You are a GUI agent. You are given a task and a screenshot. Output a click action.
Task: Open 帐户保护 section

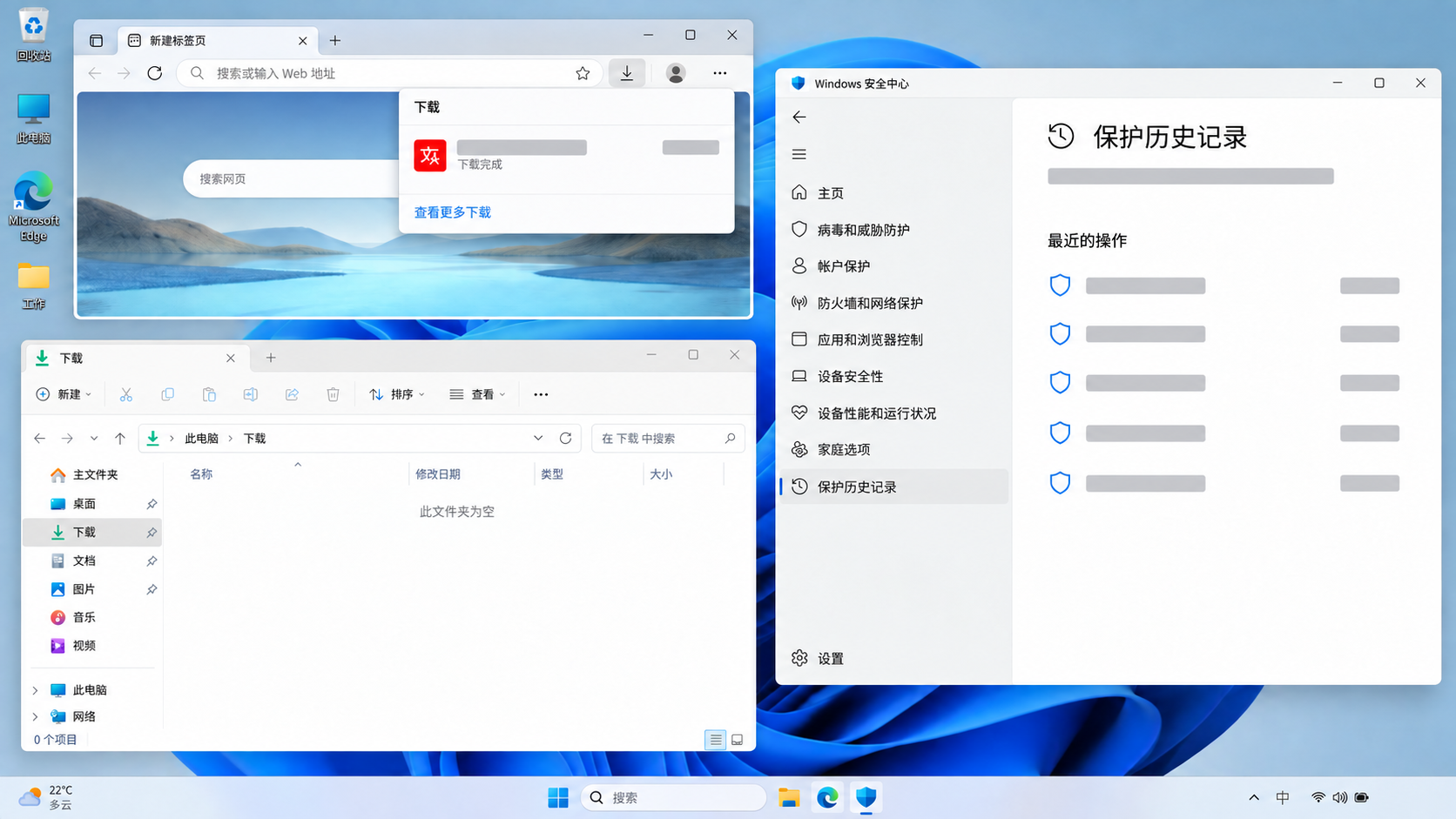[x=894, y=266]
